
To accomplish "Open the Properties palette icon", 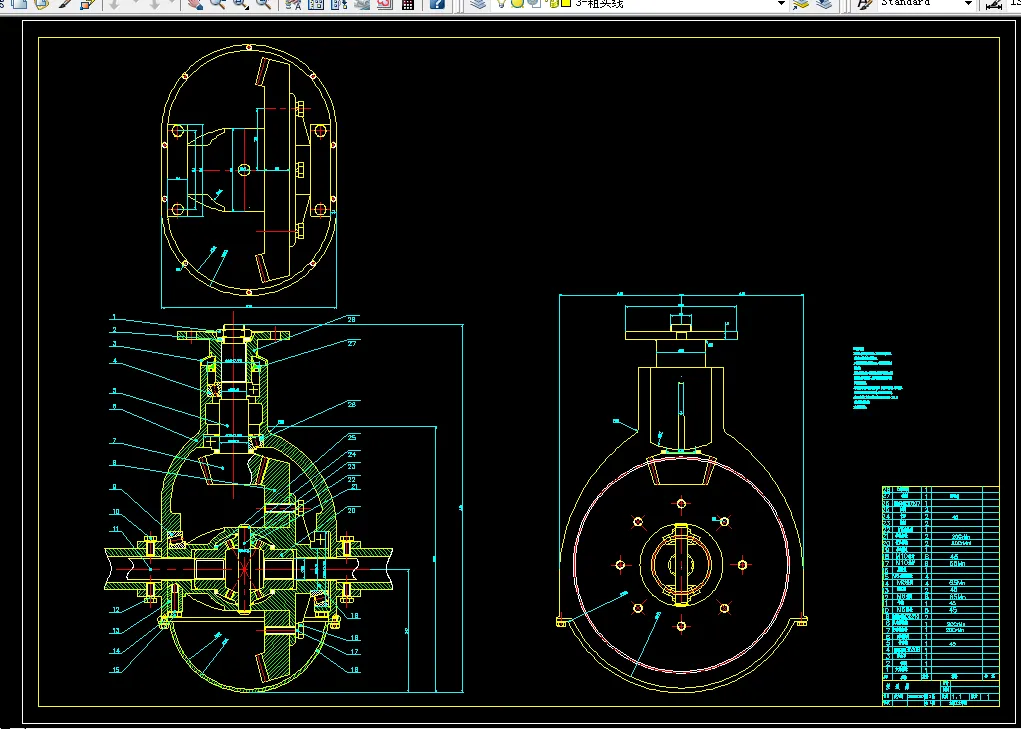I will tap(293, 3).
